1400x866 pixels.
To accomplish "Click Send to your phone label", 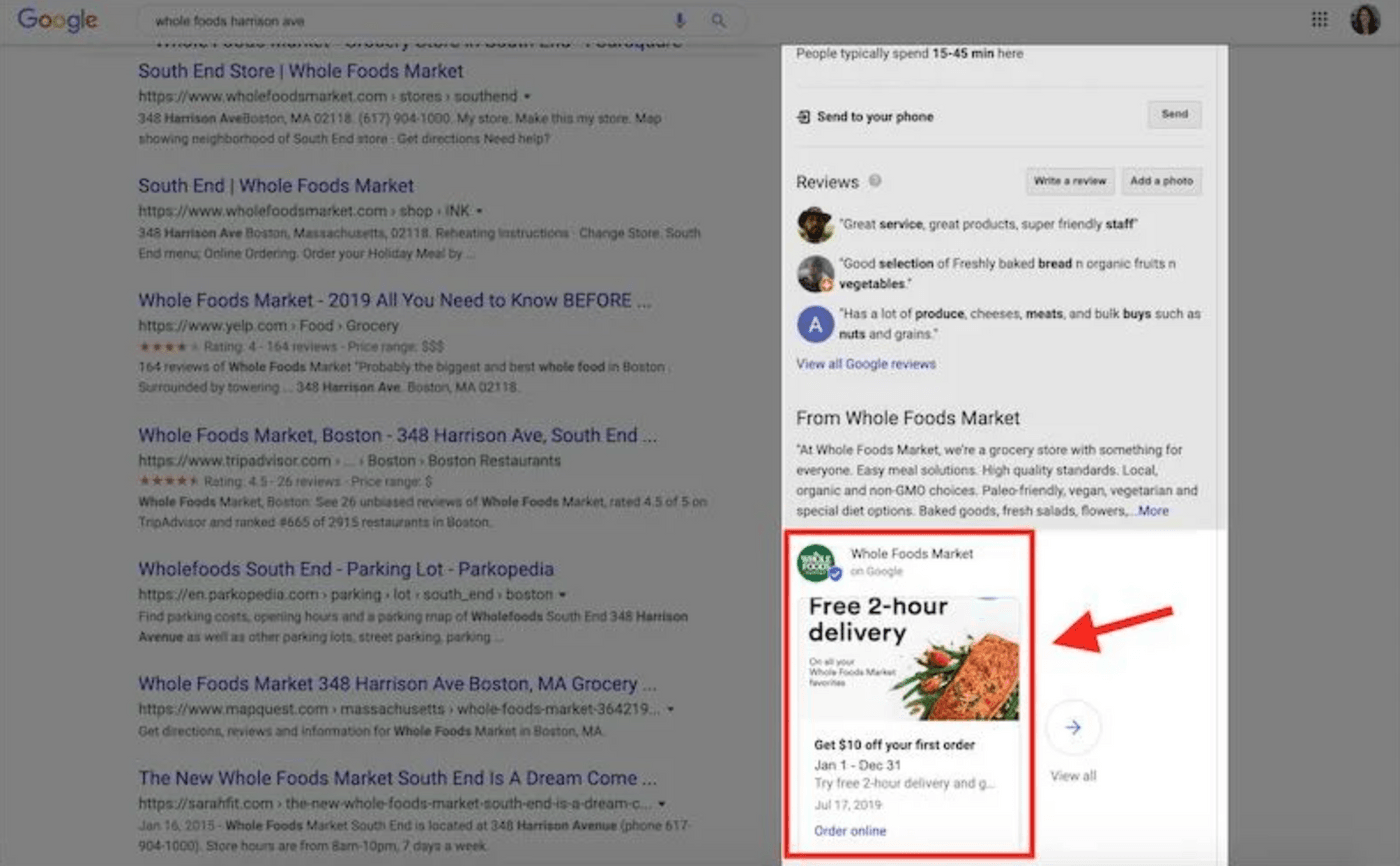I will pyautogui.click(x=875, y=117).
